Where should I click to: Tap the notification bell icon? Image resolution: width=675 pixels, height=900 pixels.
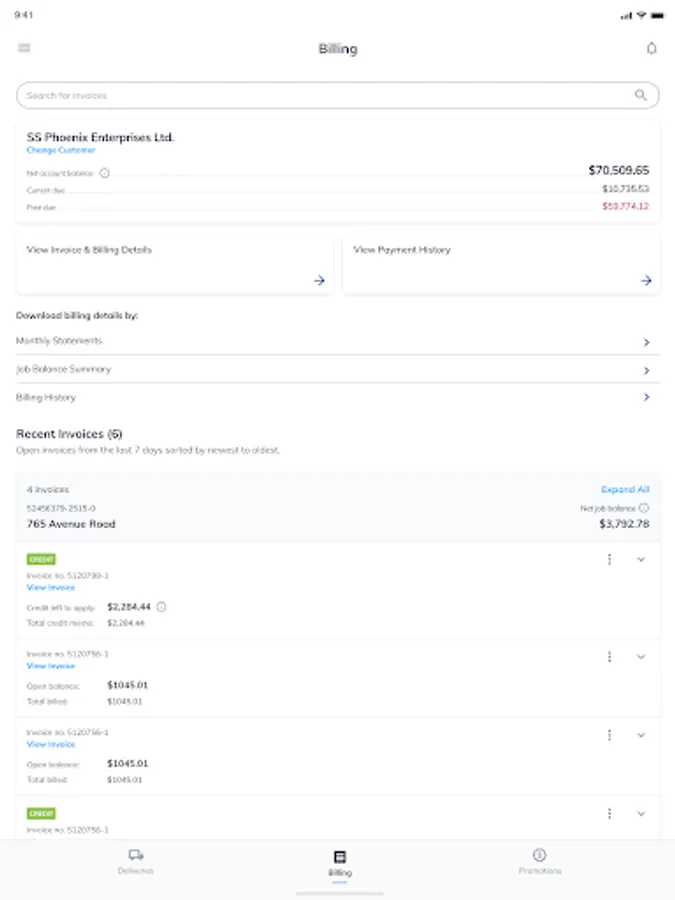pyautogui.click(x=652, y=48)
